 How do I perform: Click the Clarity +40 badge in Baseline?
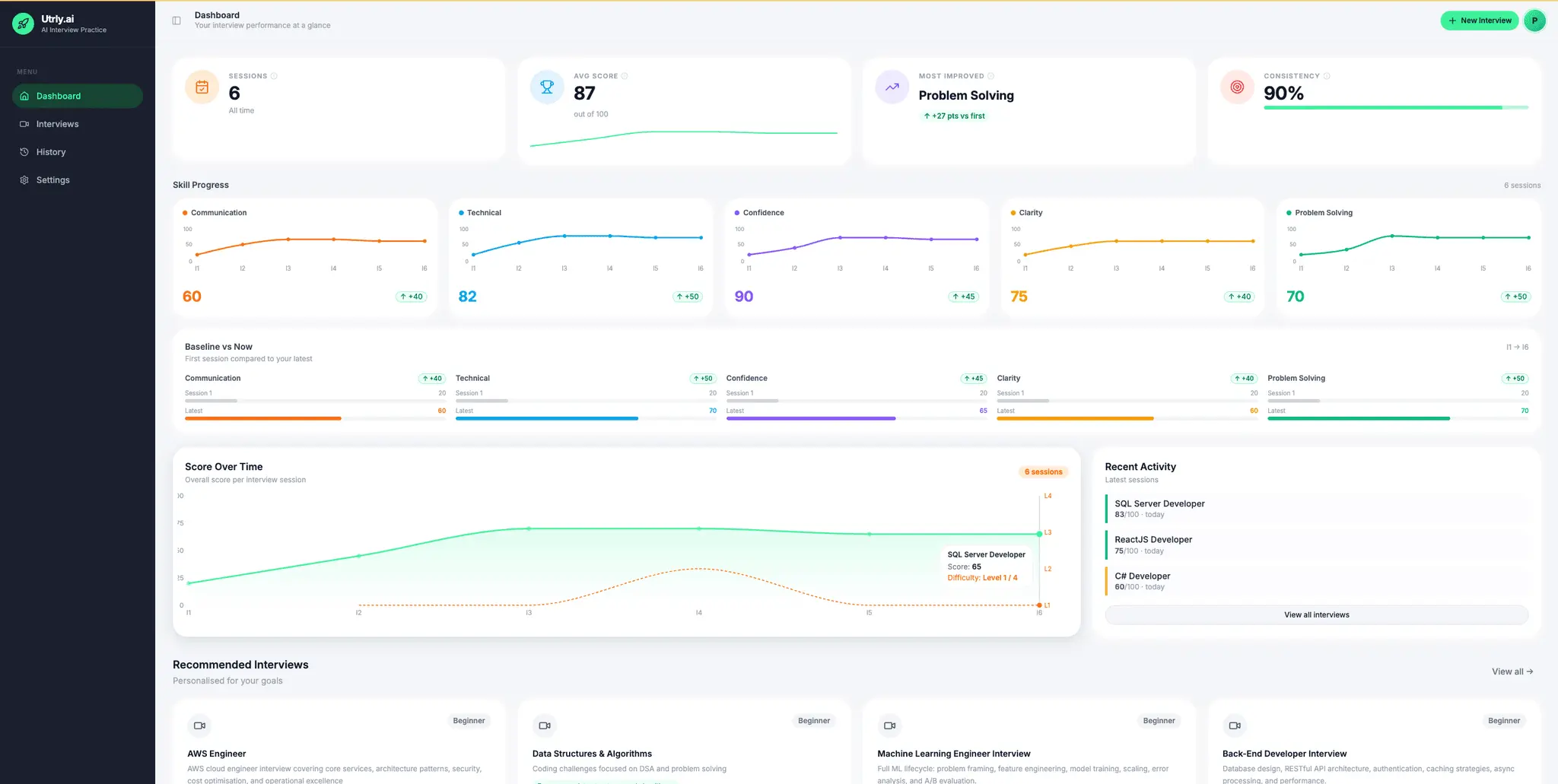(x=1244, y=379)
